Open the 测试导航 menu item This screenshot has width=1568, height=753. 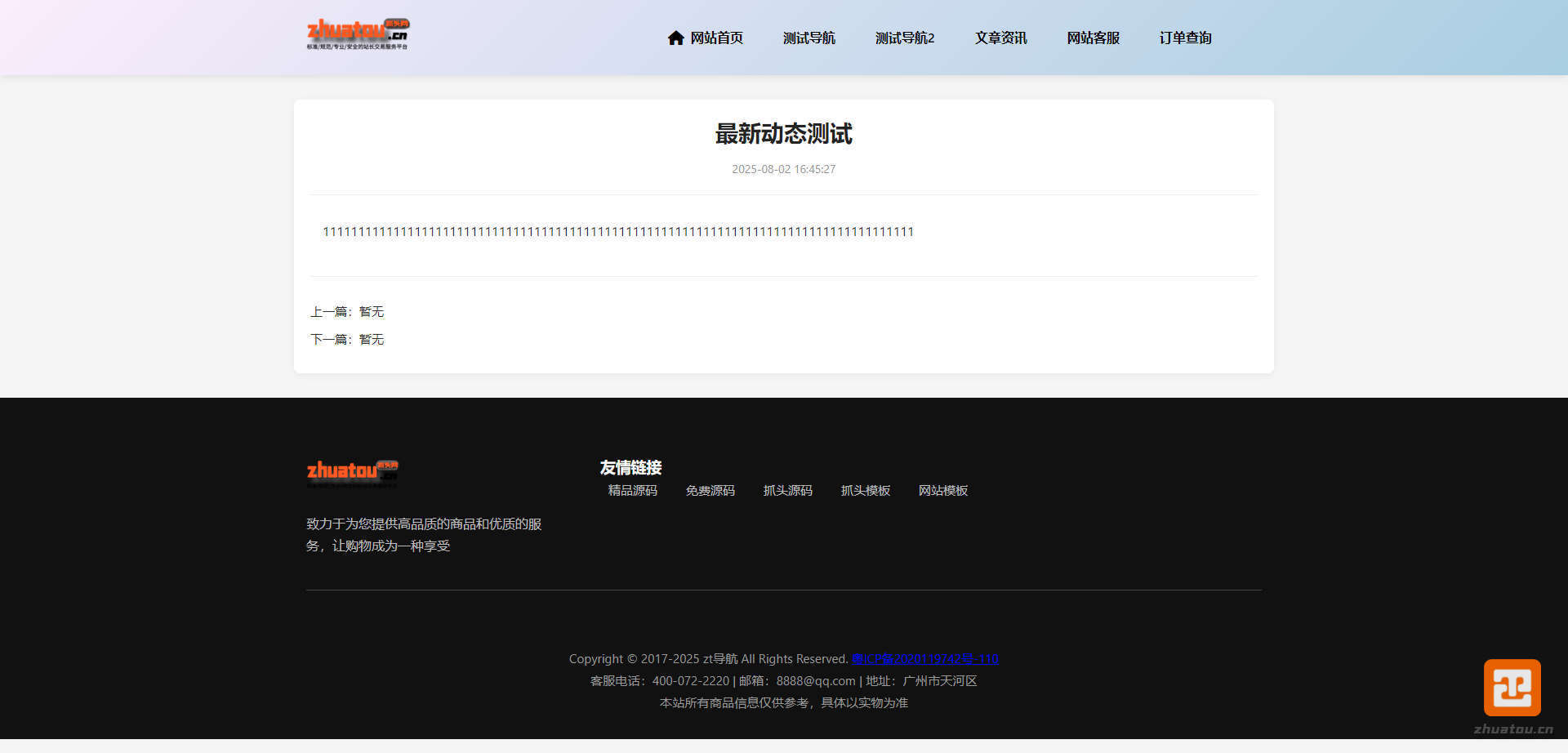808,38
